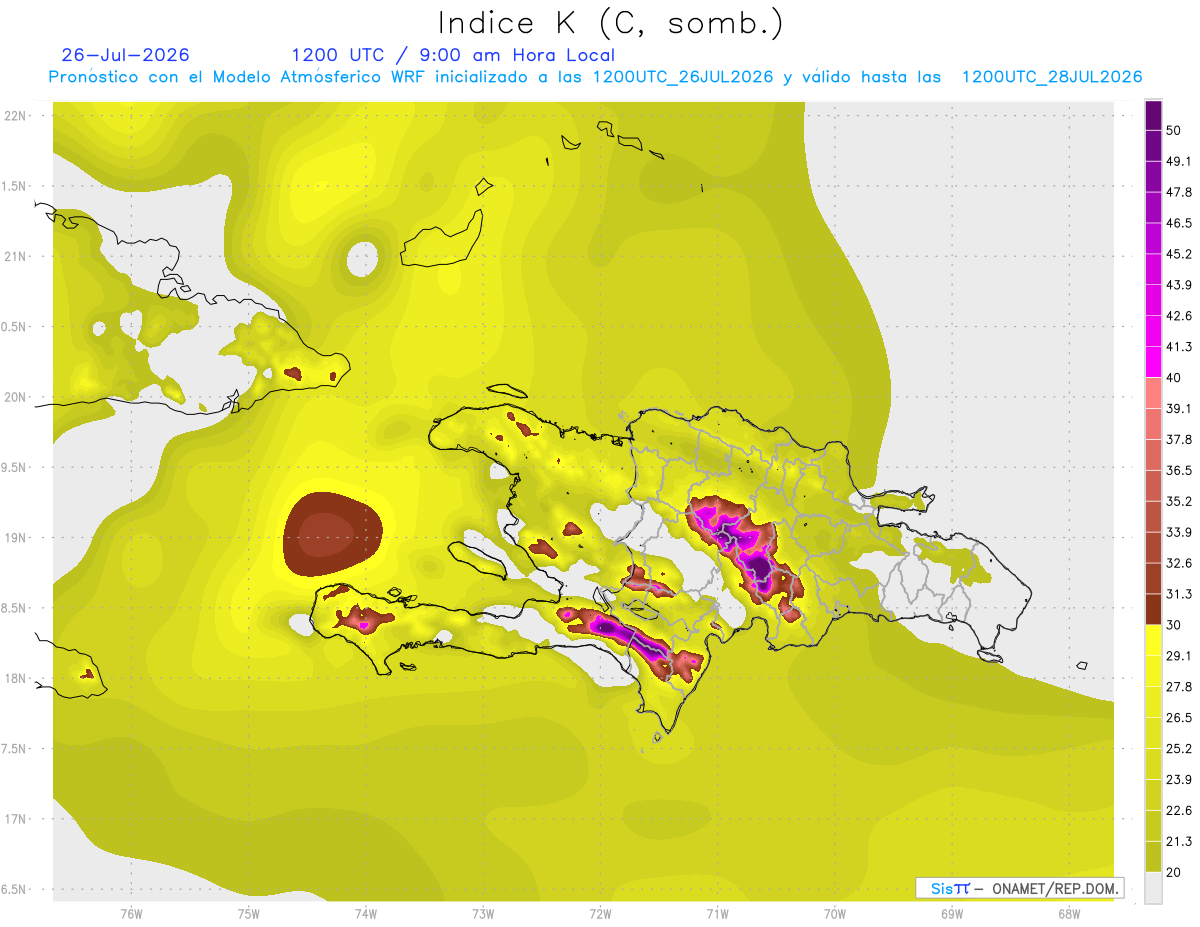This screenshot has width=1200, height=927.
Task: Click the "42.6" color scale value
Action: [x=1180, y=316]
